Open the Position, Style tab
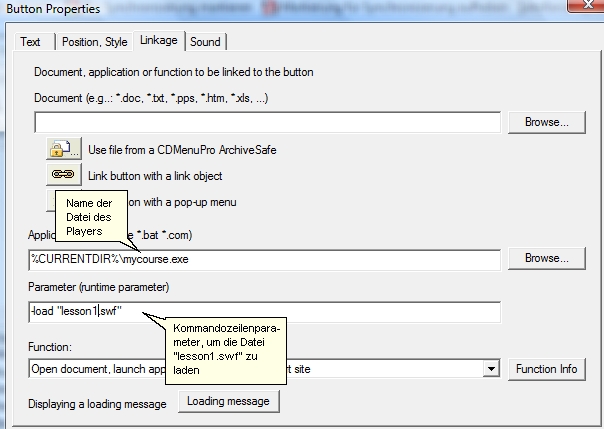The width and height of the screenshot is (604, 429). [95, 42]
